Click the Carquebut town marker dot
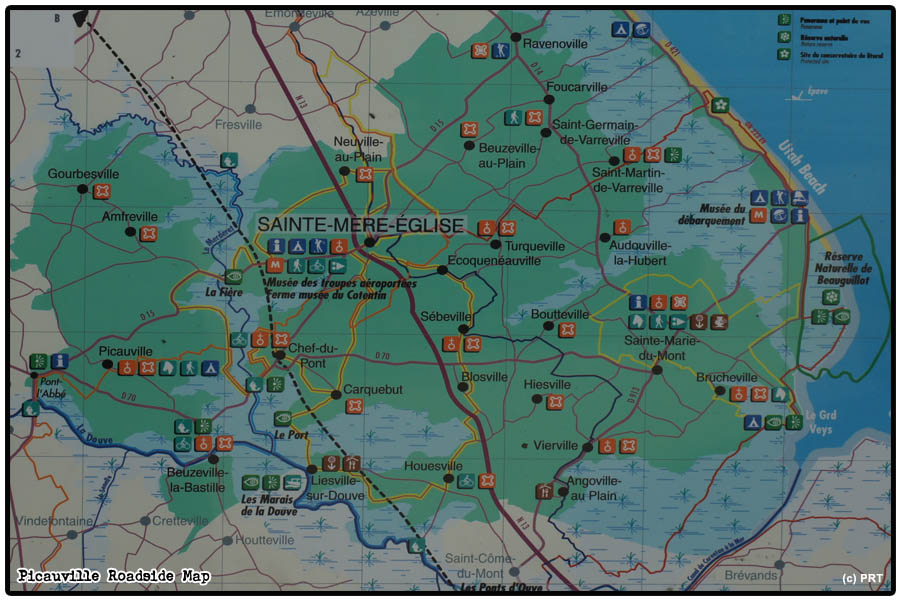900x600 pixels. click(x=336, y=393)
